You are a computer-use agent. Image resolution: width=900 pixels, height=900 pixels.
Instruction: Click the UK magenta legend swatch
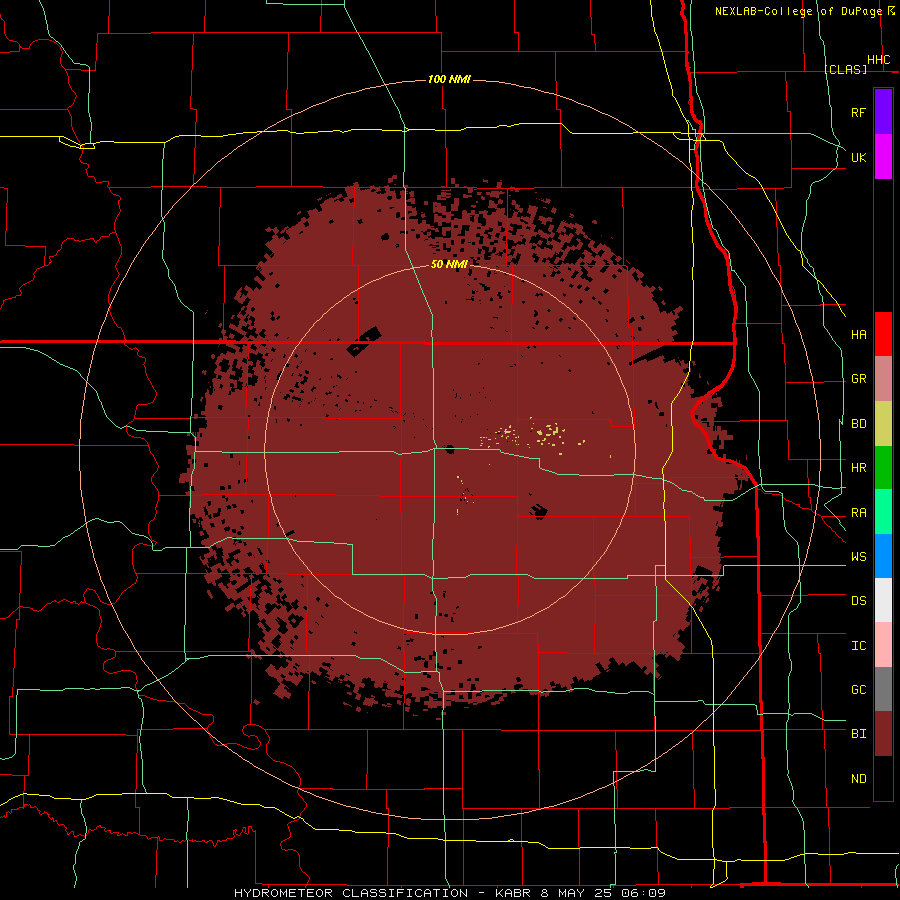click(x=883, y=157)
